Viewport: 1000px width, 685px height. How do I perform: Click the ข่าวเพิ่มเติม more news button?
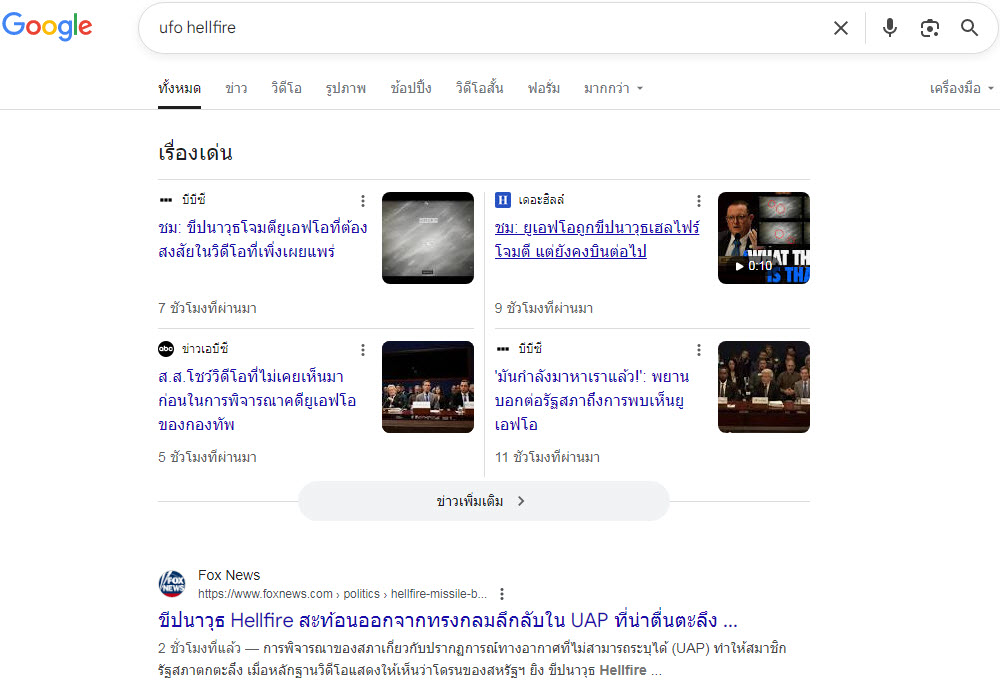pos(483,501)
